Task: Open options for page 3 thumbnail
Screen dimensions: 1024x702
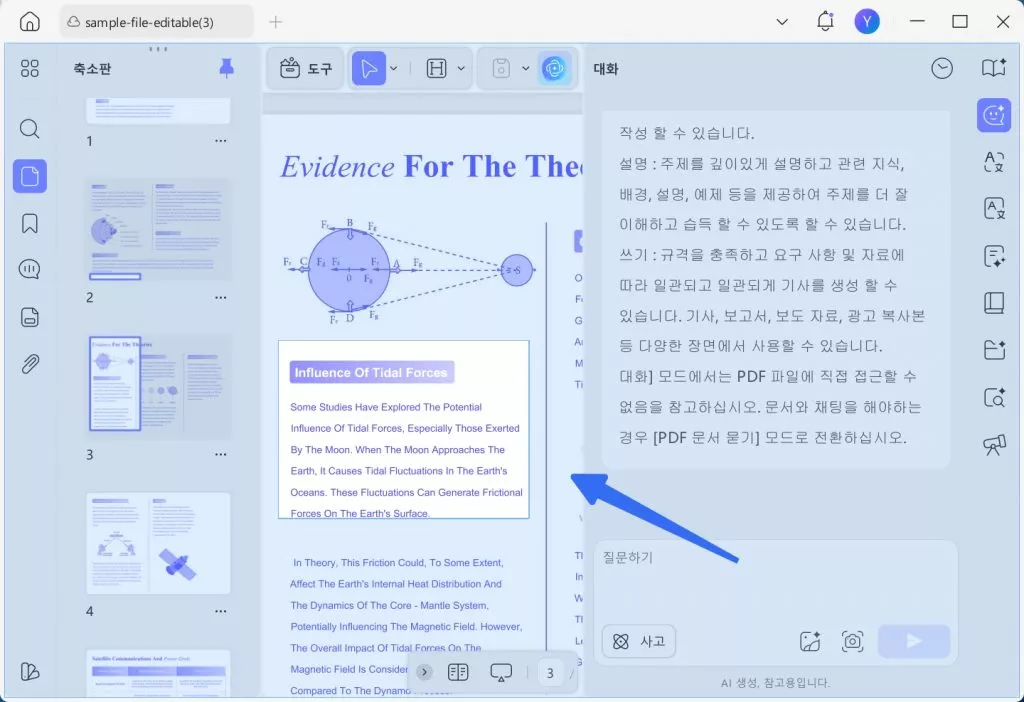Action: 221,455
